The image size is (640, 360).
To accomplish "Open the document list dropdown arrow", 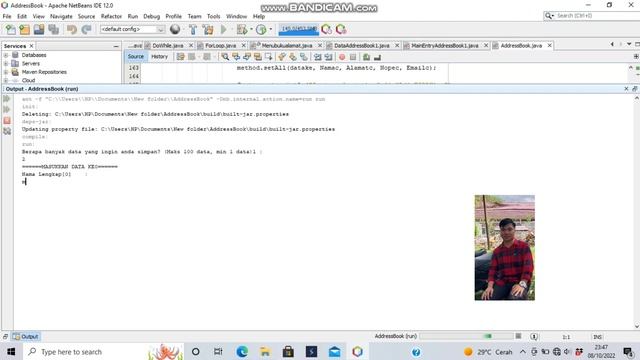I will [629, 44].
